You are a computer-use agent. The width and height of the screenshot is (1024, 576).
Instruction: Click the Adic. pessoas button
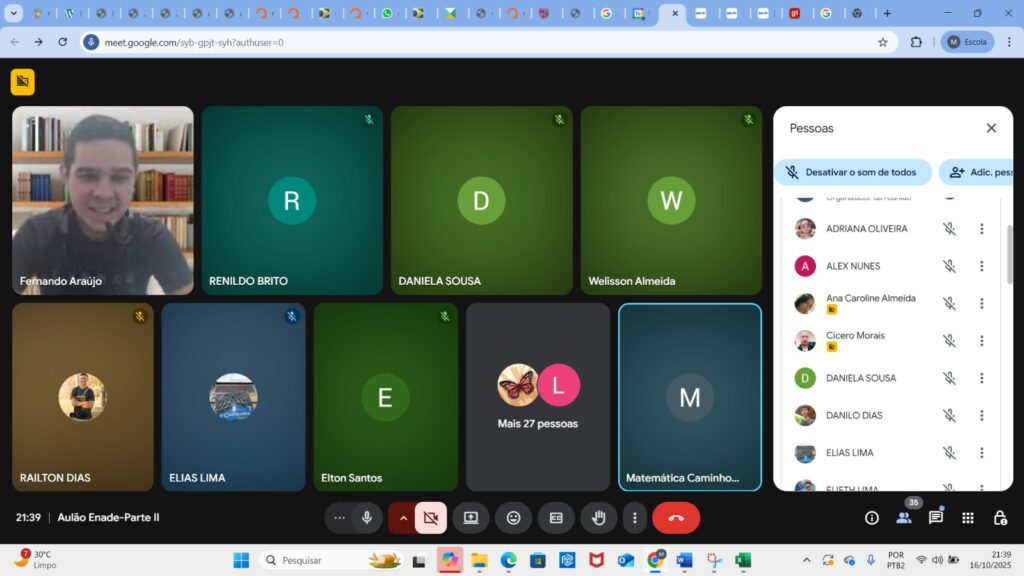(979, 172)
